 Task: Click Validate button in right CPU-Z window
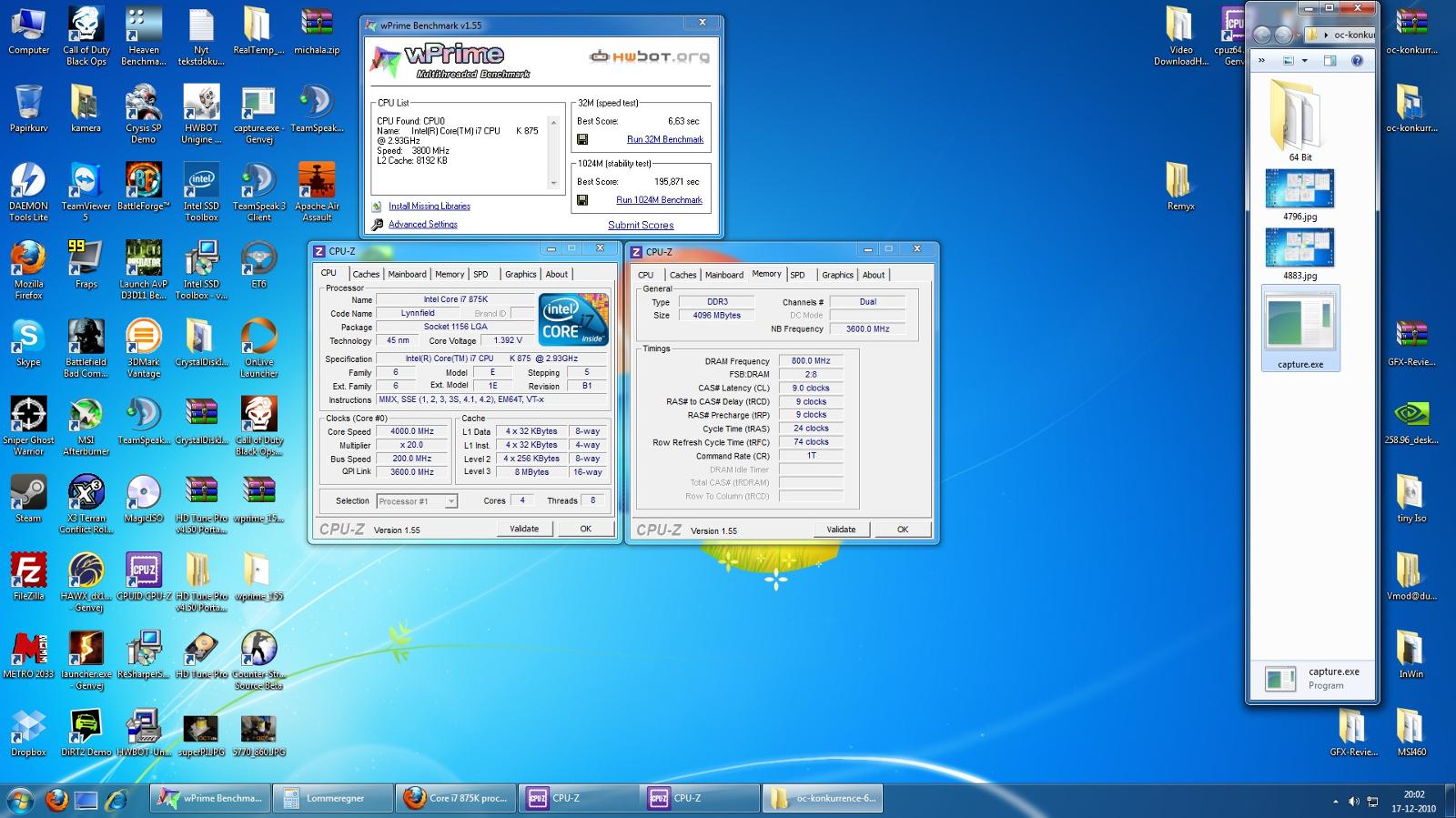(x=841, y=530)
